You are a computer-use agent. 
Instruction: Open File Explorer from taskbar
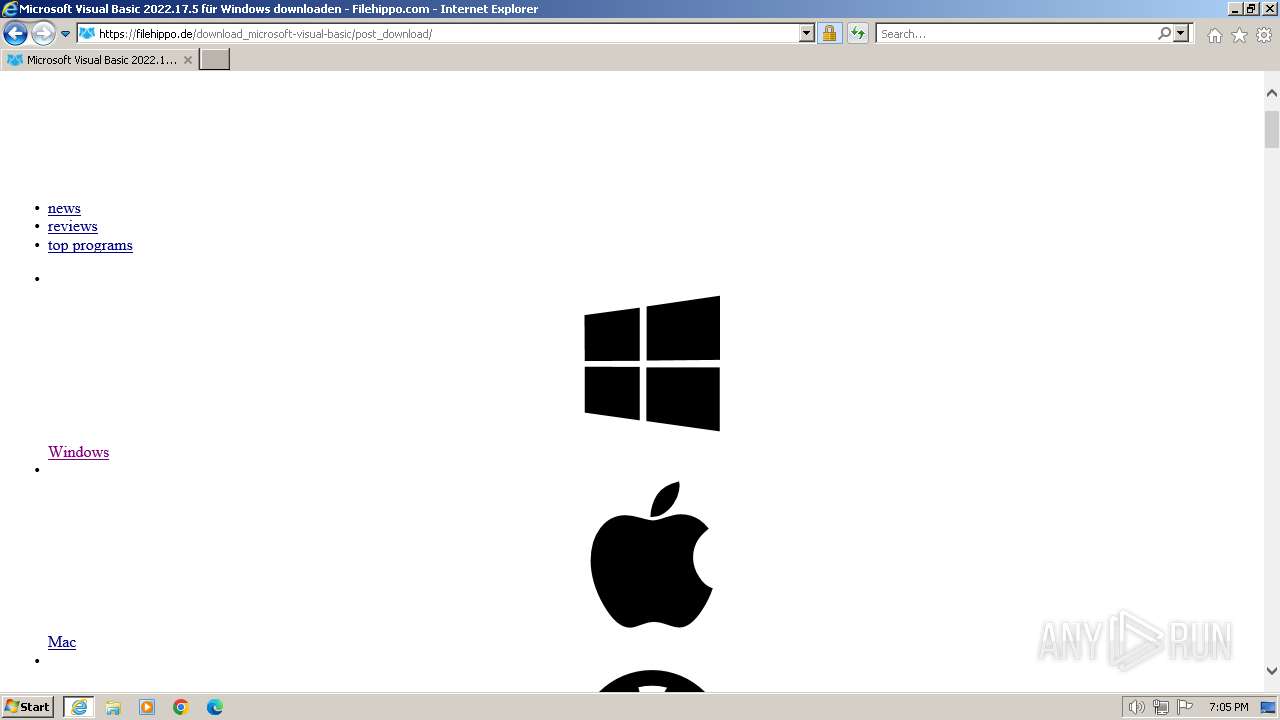coord(113,707)
